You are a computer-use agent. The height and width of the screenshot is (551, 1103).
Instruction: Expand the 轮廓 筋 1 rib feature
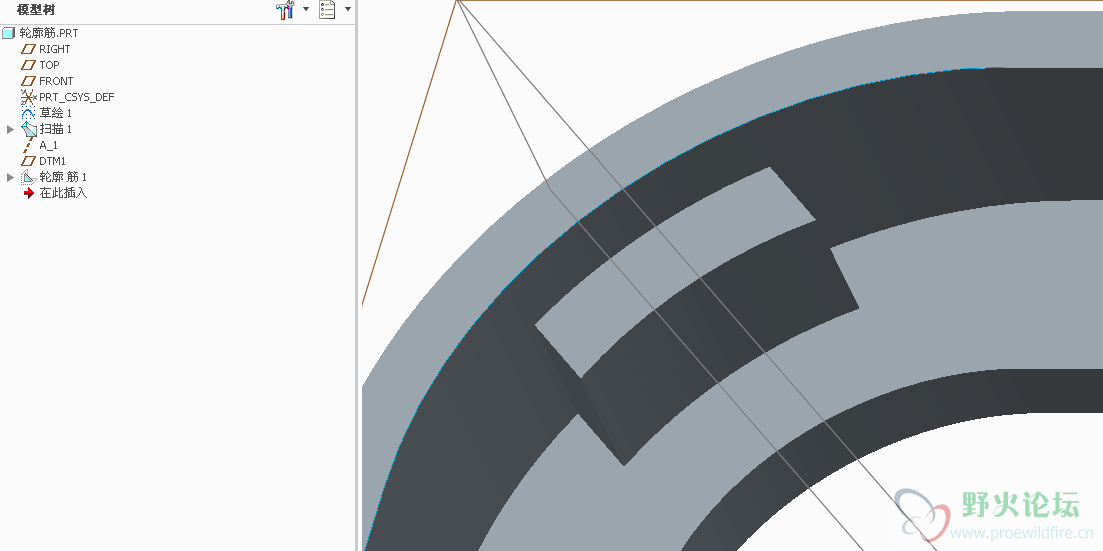(x=10, y=177)
